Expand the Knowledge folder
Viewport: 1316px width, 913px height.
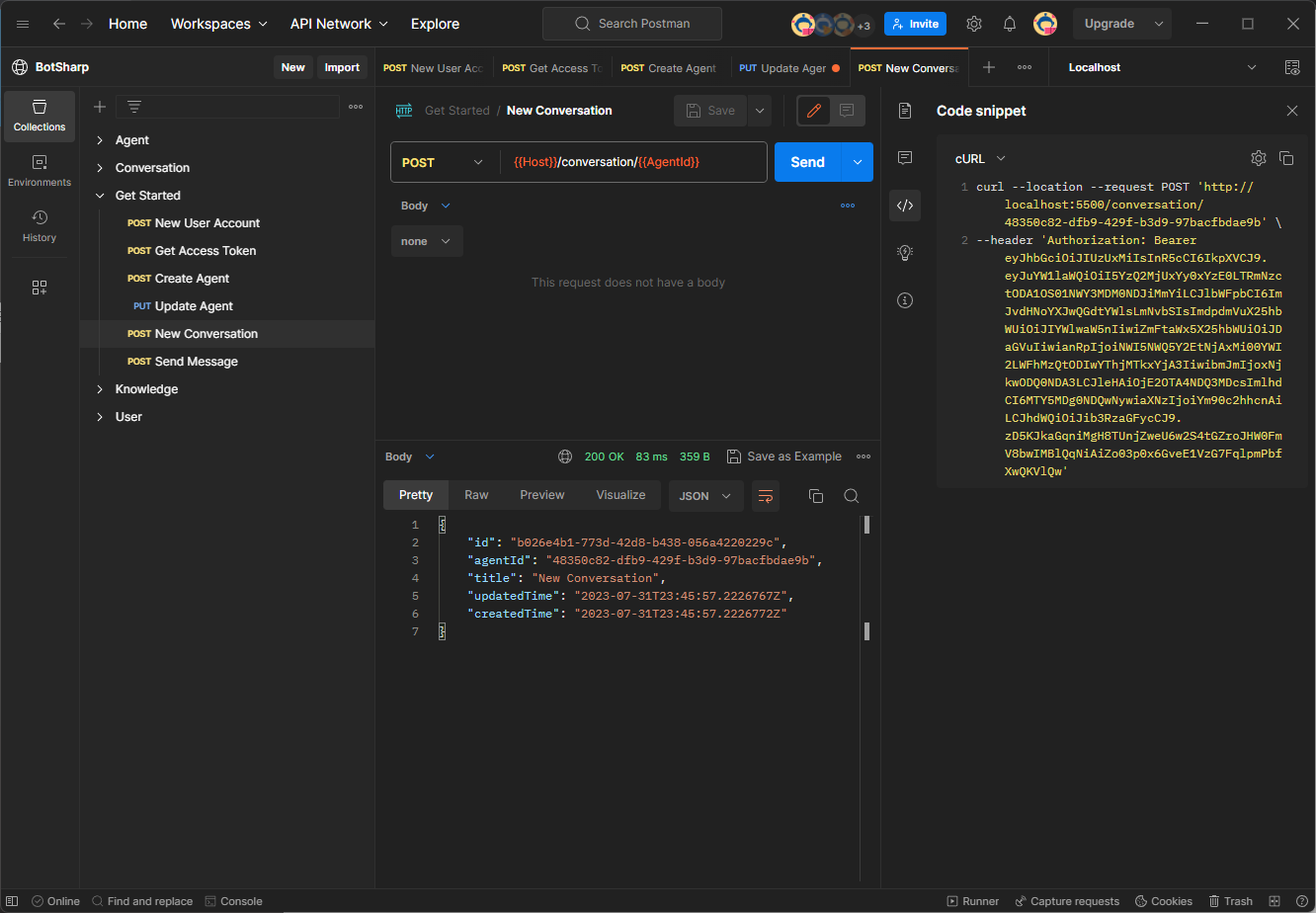point(100,389)
